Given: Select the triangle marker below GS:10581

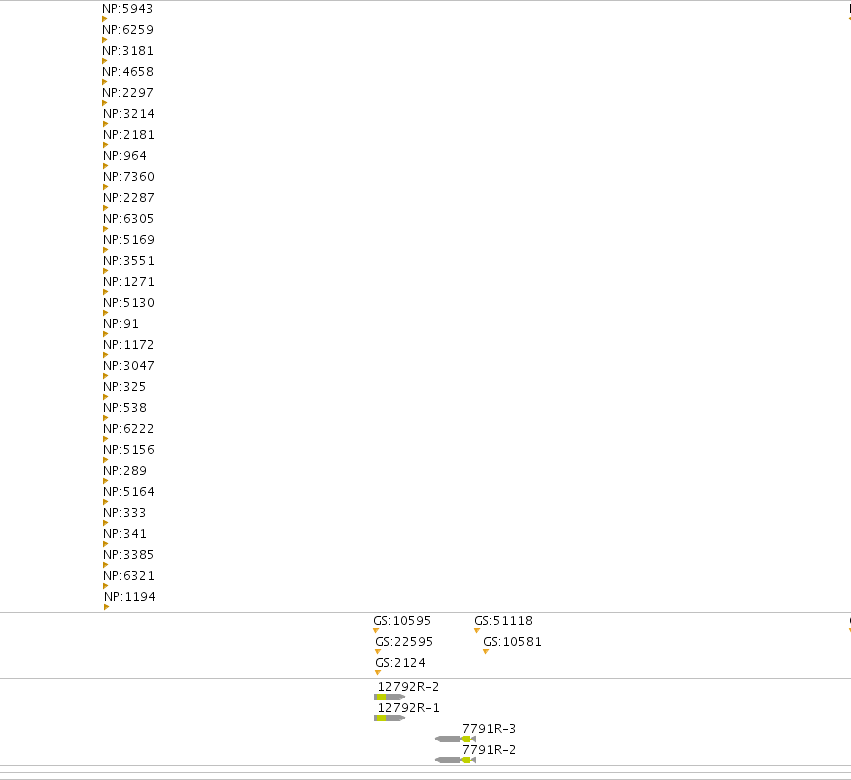Looking at the screenshot, I should click(486, 652).
